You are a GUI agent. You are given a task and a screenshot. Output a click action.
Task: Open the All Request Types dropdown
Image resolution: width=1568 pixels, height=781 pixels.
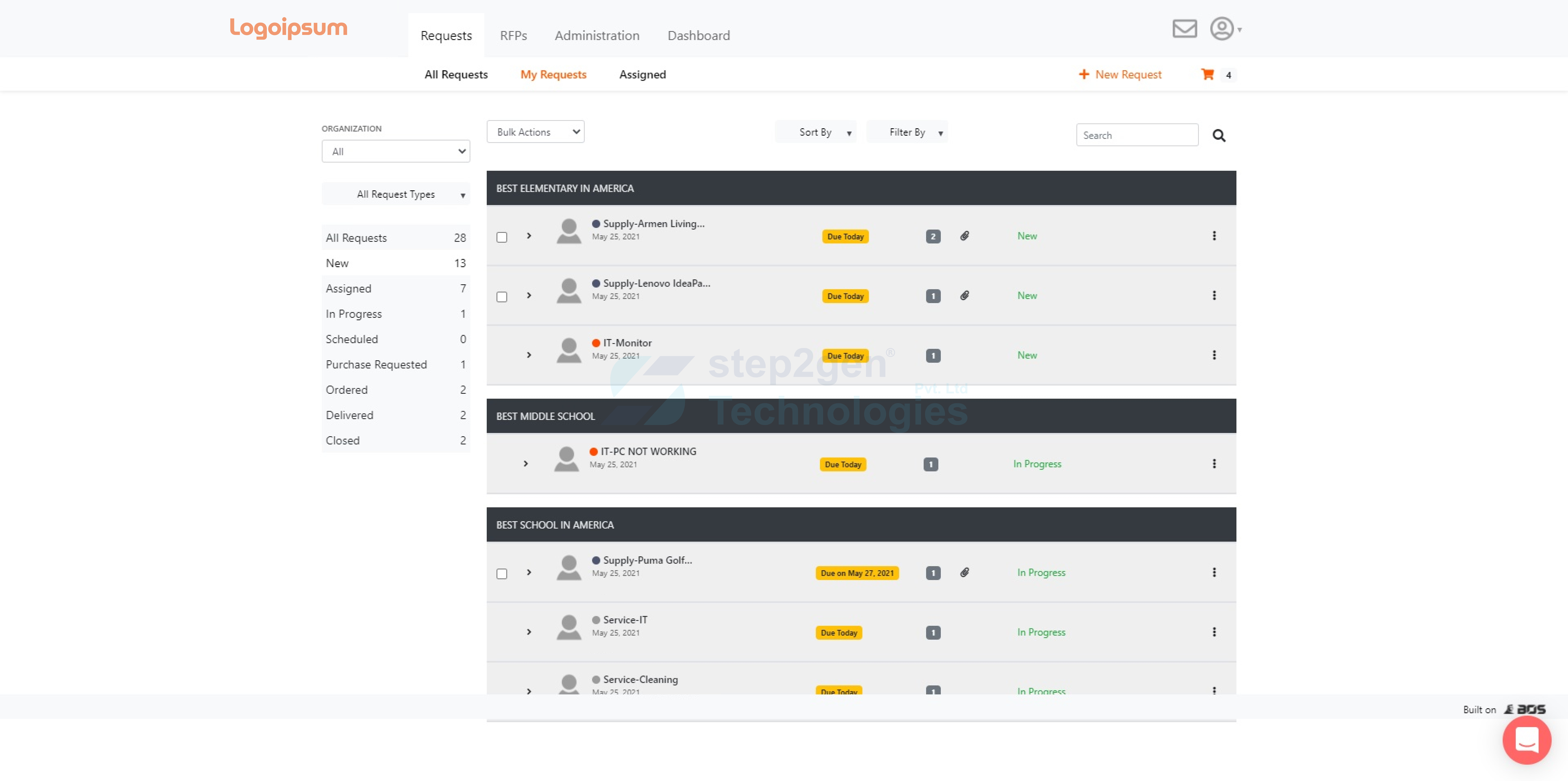[396, 194]
